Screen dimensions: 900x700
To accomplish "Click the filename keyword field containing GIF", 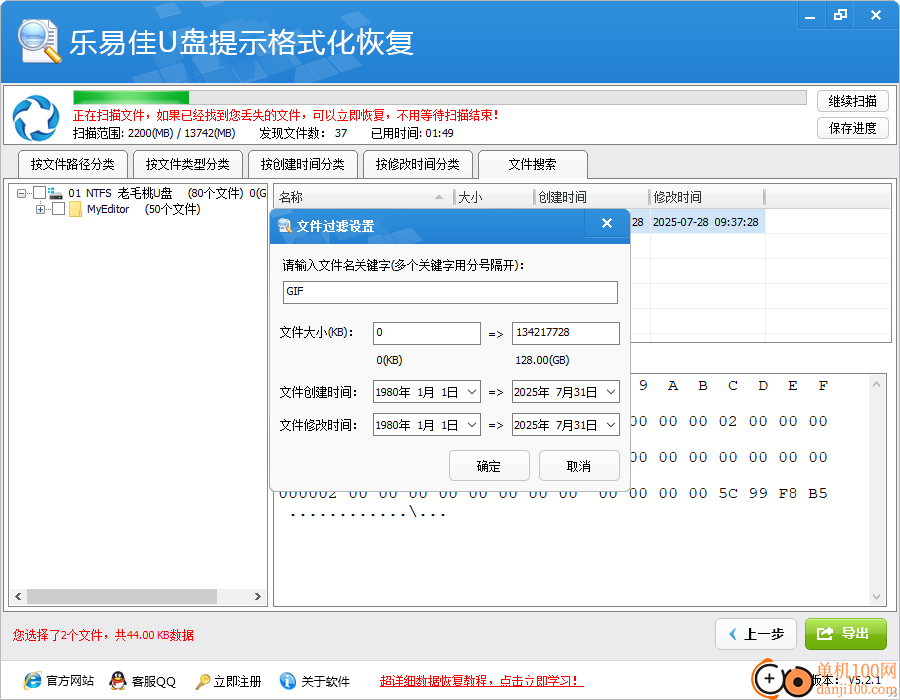I will (x=450, y=292).
